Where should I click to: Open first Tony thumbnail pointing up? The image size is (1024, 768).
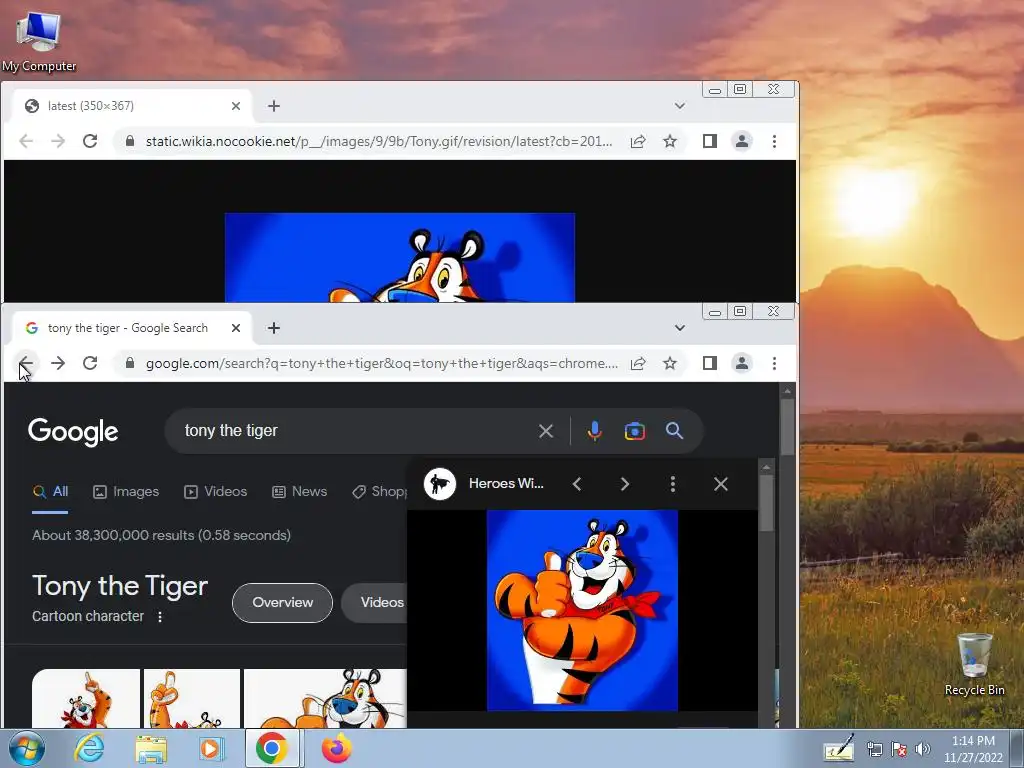click(86, 698)
